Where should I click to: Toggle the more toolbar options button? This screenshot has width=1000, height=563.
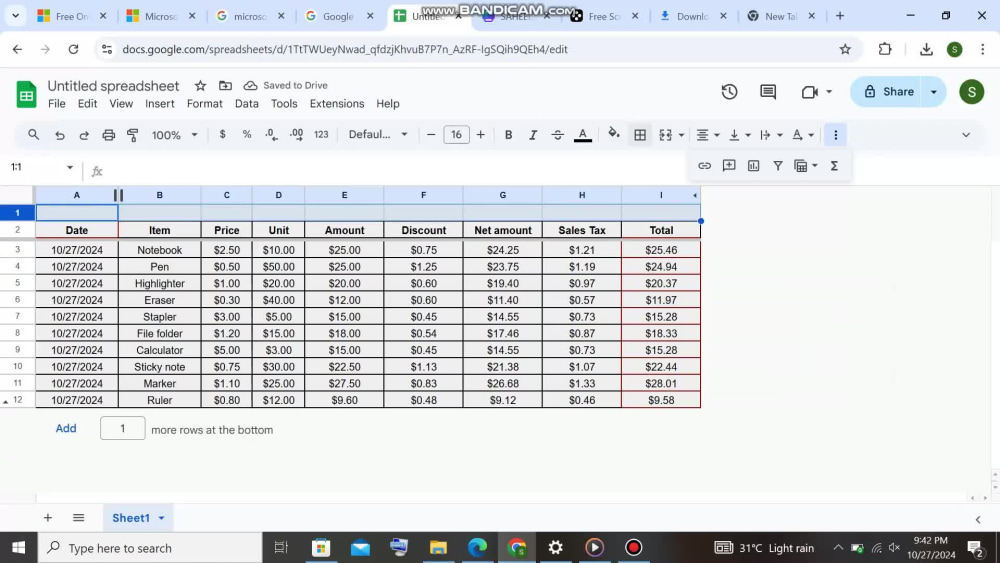(835, 135)
